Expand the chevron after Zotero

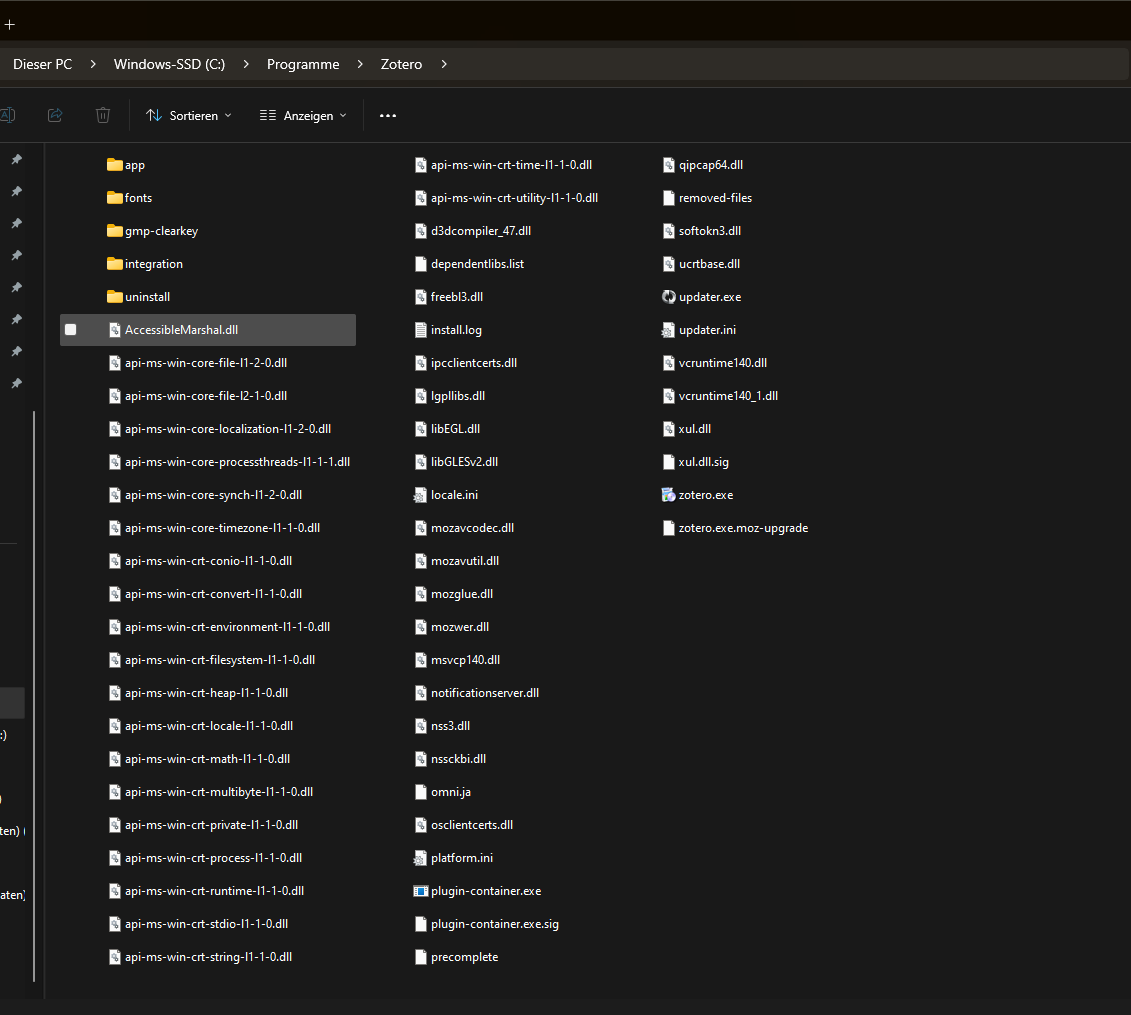(x=444, y=64)
